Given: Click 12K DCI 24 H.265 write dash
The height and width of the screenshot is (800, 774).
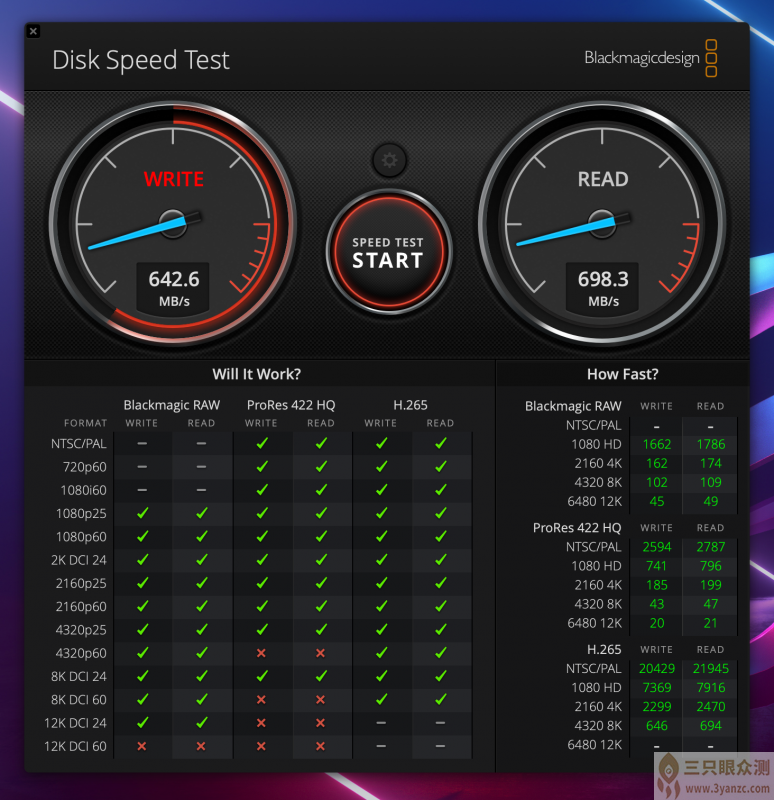Looking at the screenshot, I should tap(381, 722).
